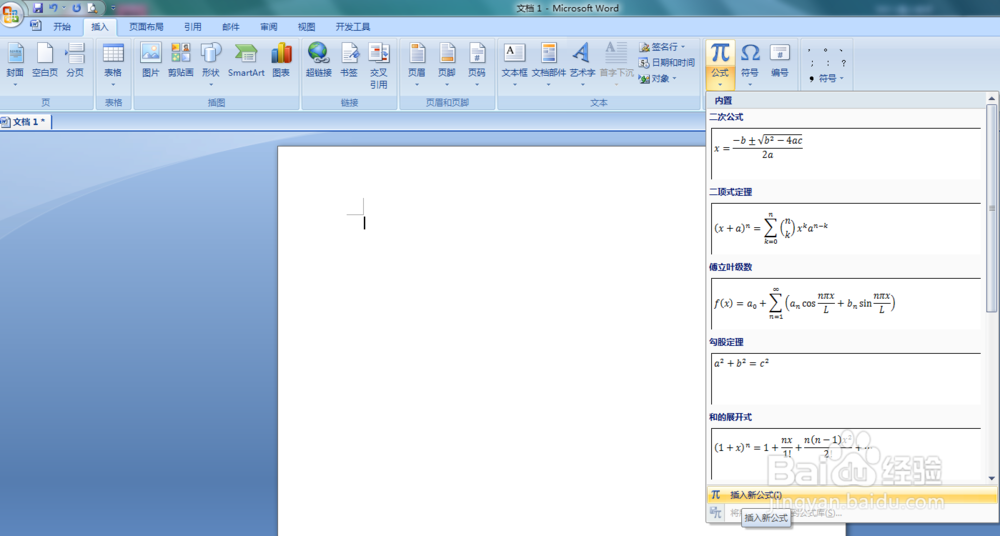
Task: Undo the last action in quick access toolbar
Action: [53, 8]
